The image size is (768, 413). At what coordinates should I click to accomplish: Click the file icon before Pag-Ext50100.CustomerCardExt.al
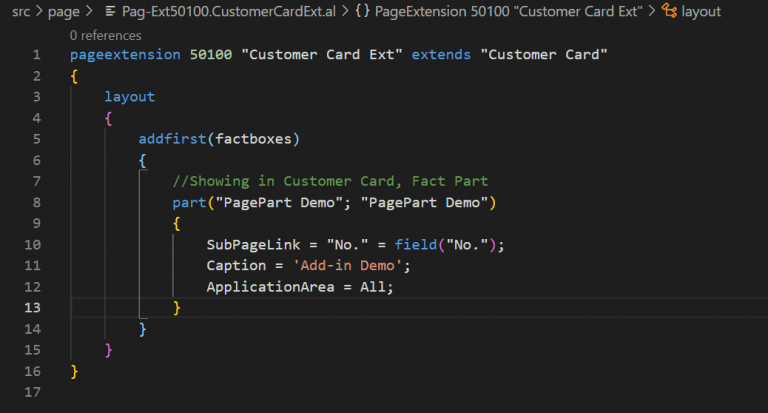pos(113,12)
